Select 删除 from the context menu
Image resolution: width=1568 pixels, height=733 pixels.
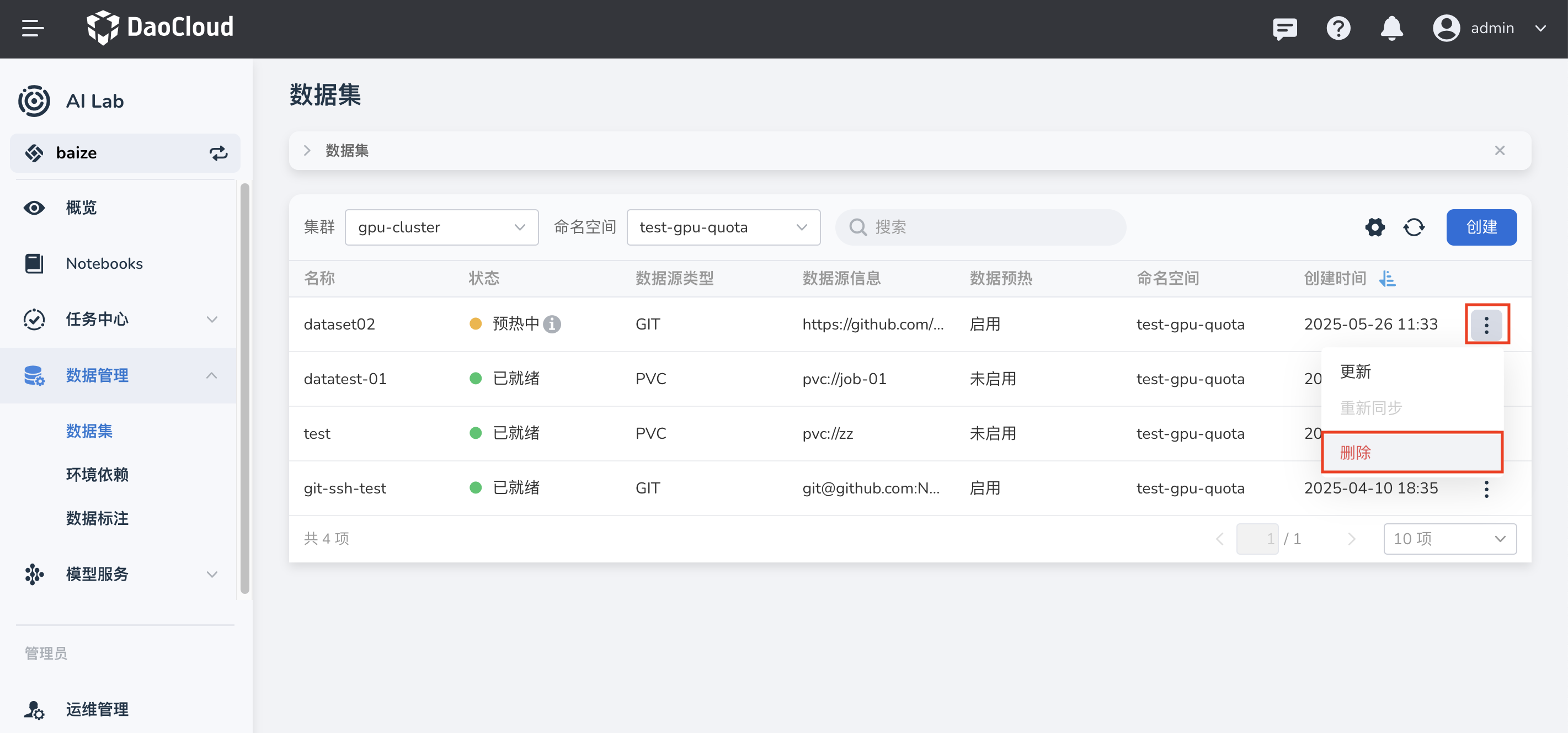click(x=1411, y=453)
